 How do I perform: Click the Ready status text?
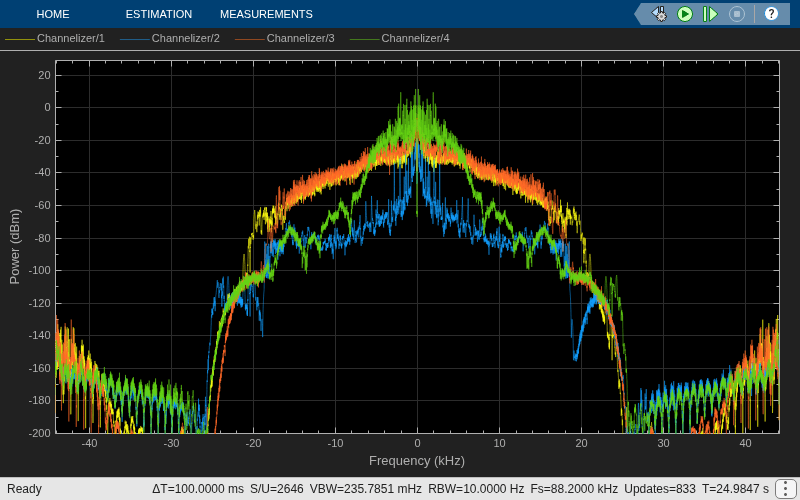point(24,489)
